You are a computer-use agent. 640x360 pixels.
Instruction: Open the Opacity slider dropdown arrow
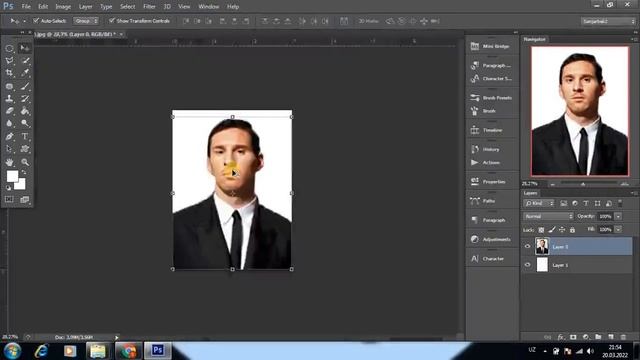point(618,216)
